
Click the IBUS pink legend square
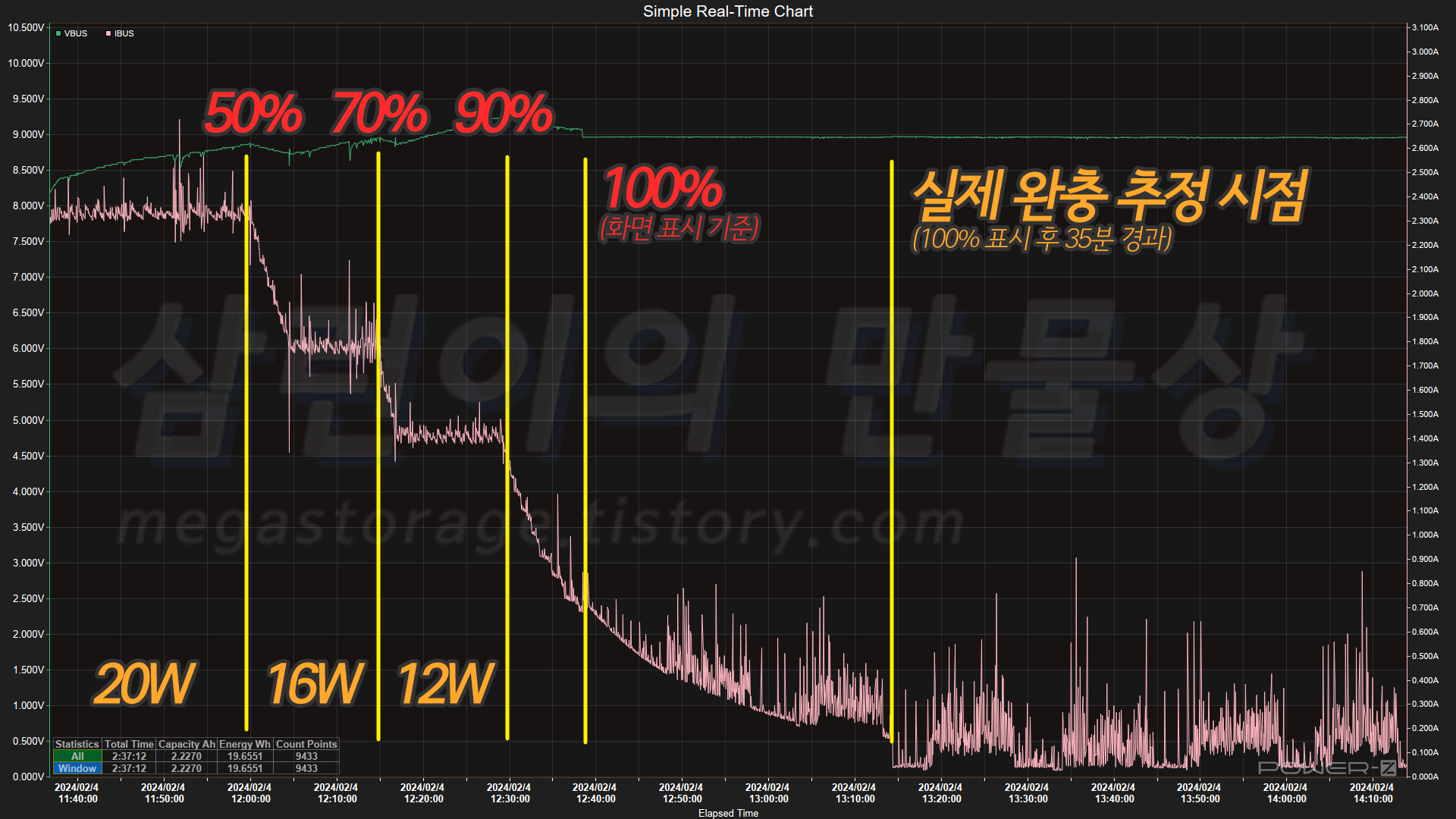tap(108, 33)
